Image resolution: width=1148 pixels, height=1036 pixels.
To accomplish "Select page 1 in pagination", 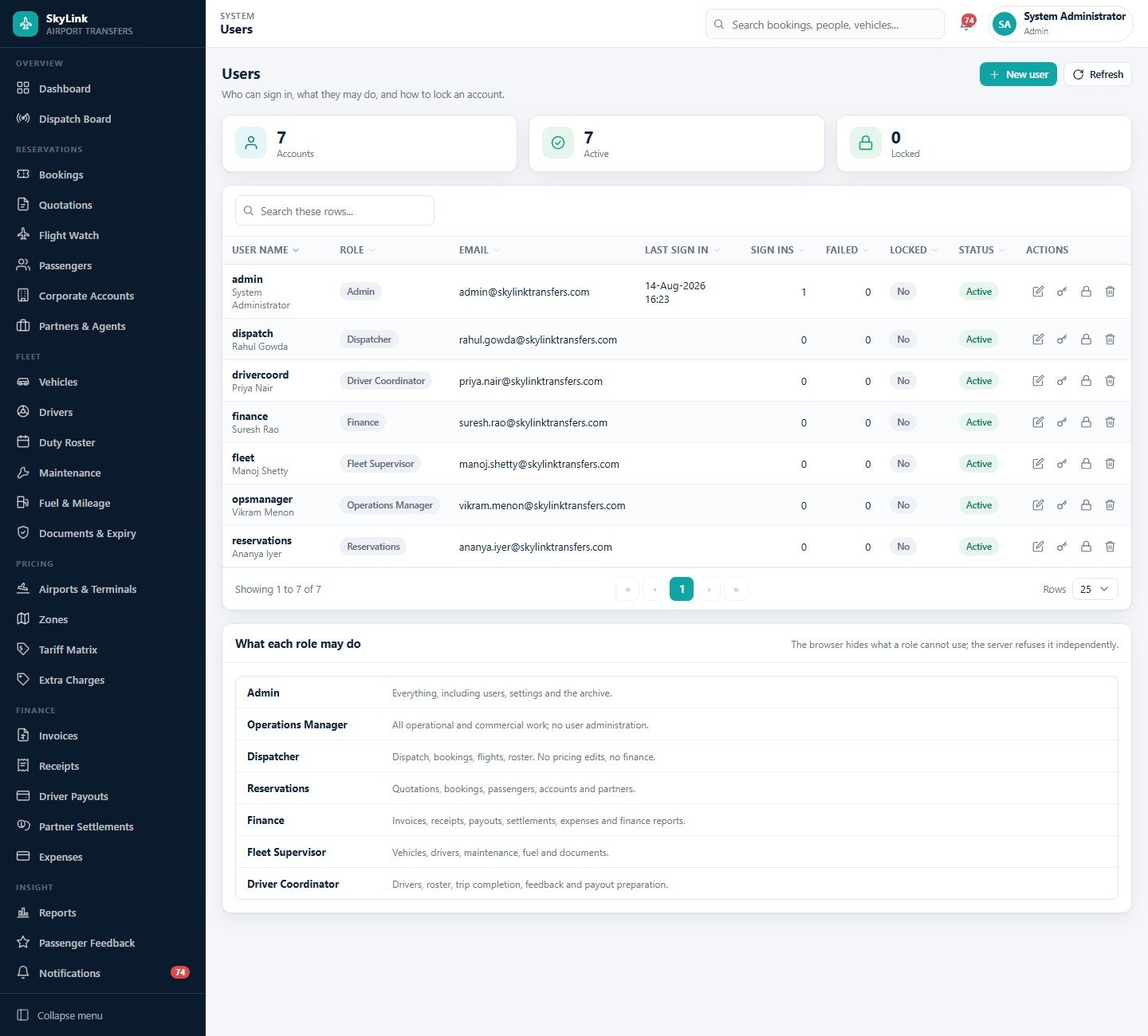I will [x=682, y=589].
